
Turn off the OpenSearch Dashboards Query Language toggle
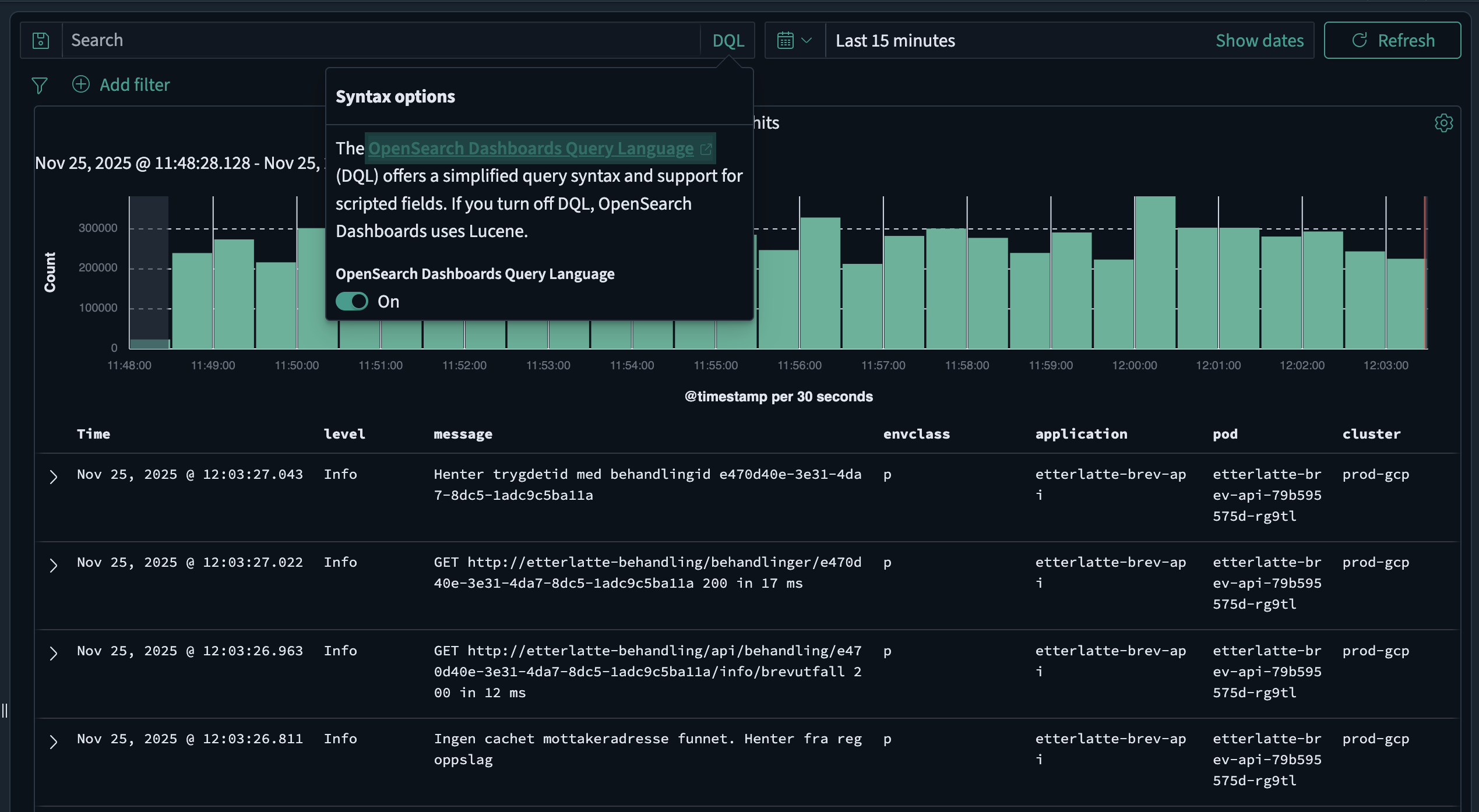coord(351,301)
